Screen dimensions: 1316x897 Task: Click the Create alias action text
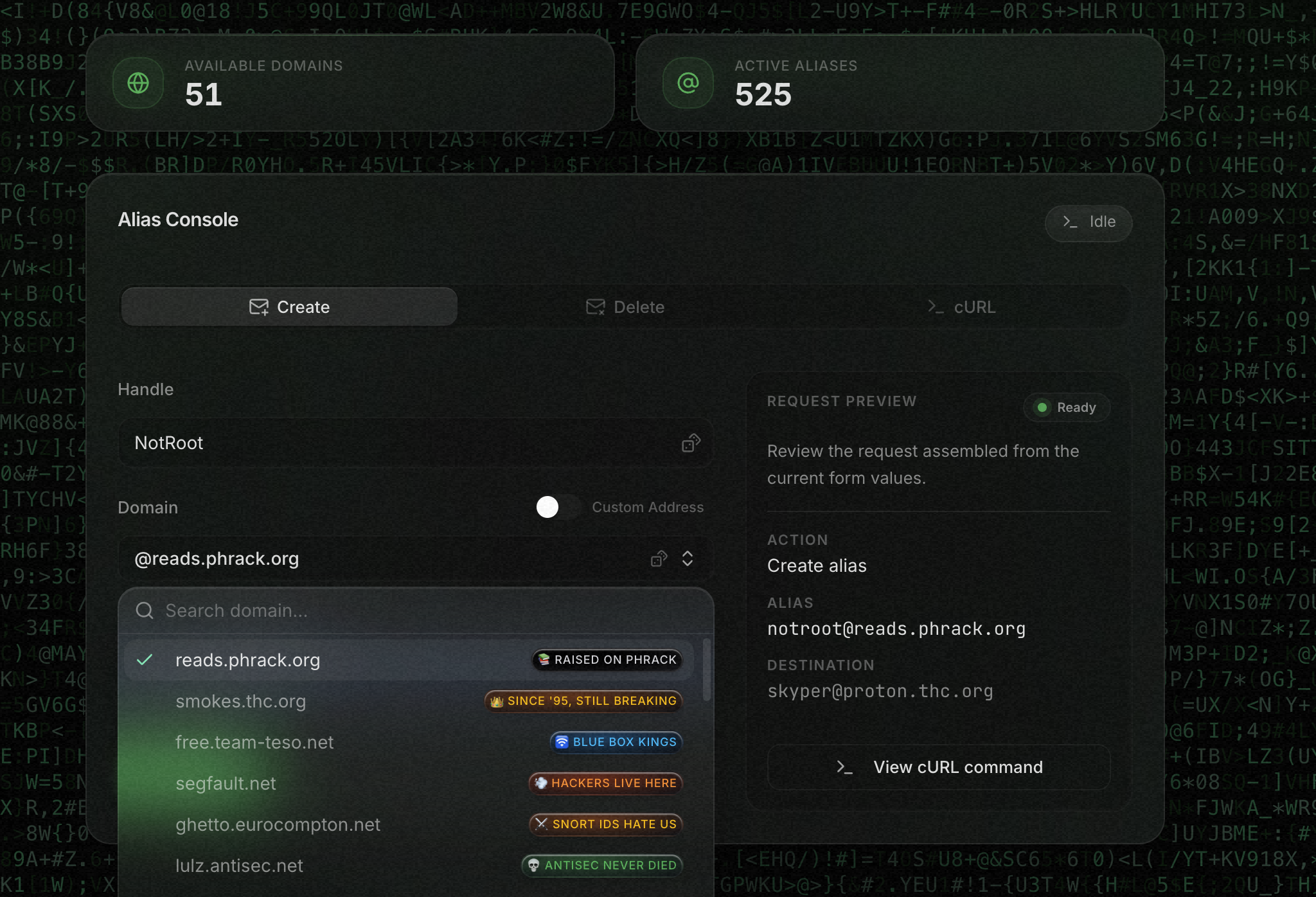(817, 566)
